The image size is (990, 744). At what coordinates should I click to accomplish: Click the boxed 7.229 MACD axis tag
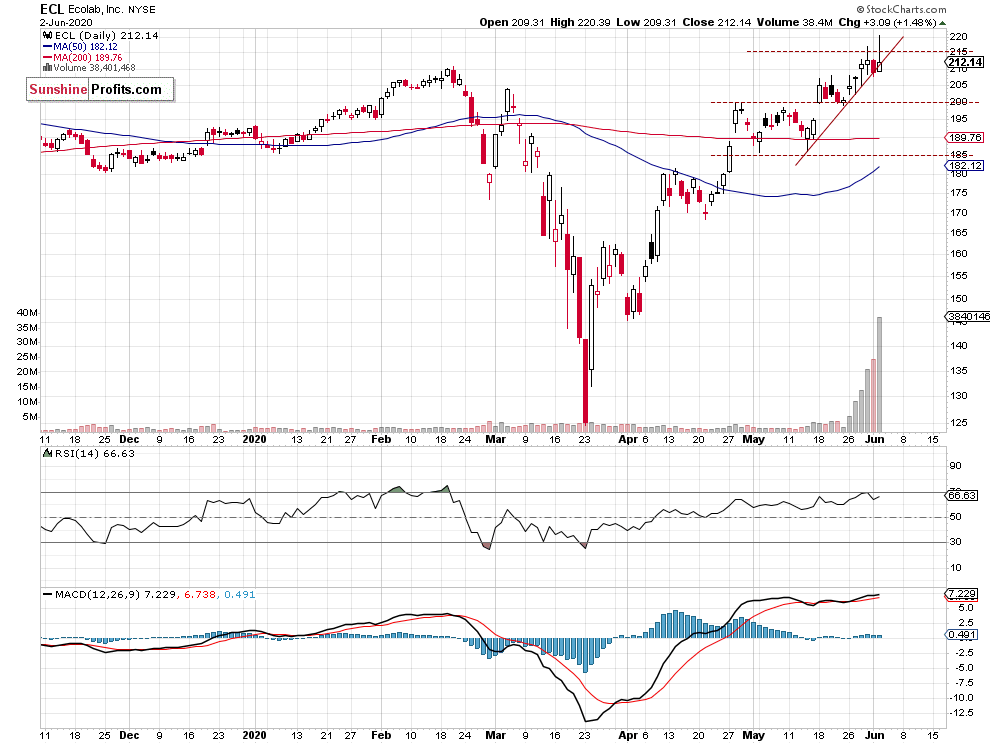coord(962,594)
